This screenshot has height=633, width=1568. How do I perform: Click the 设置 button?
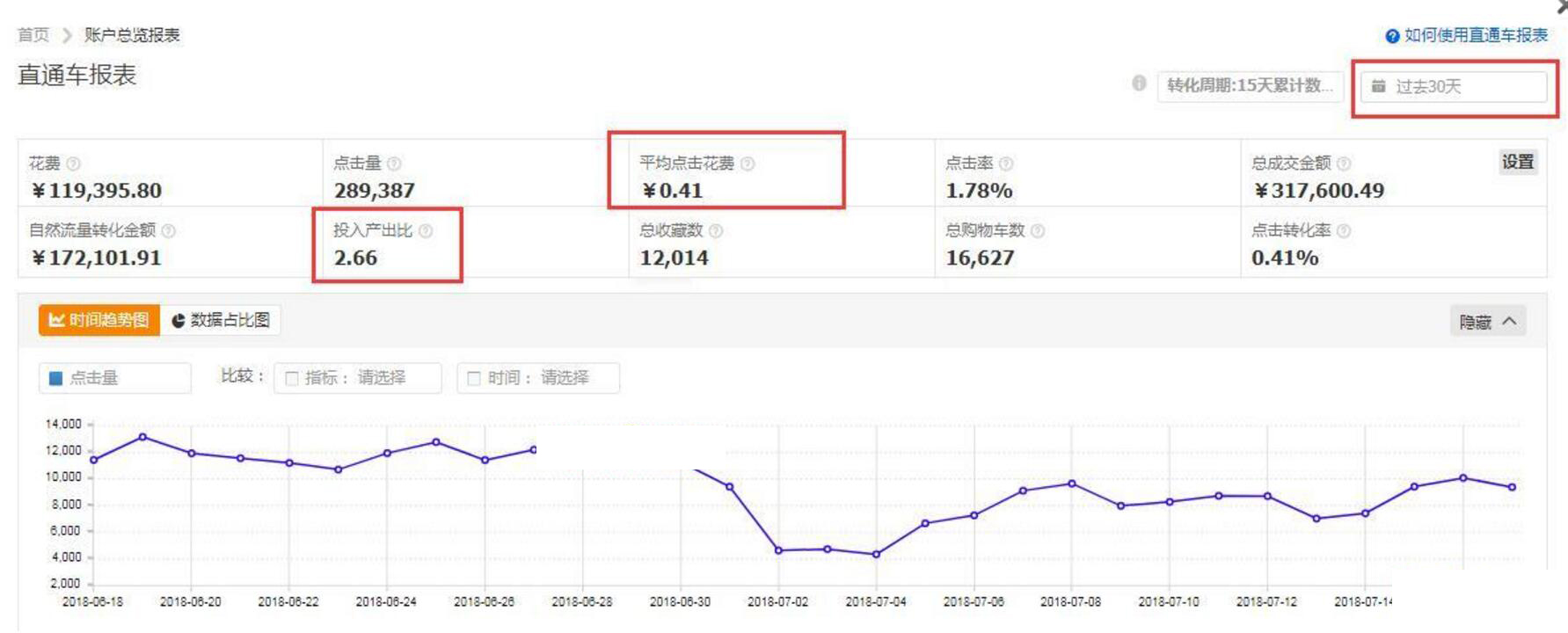(x=1518, y=162)
